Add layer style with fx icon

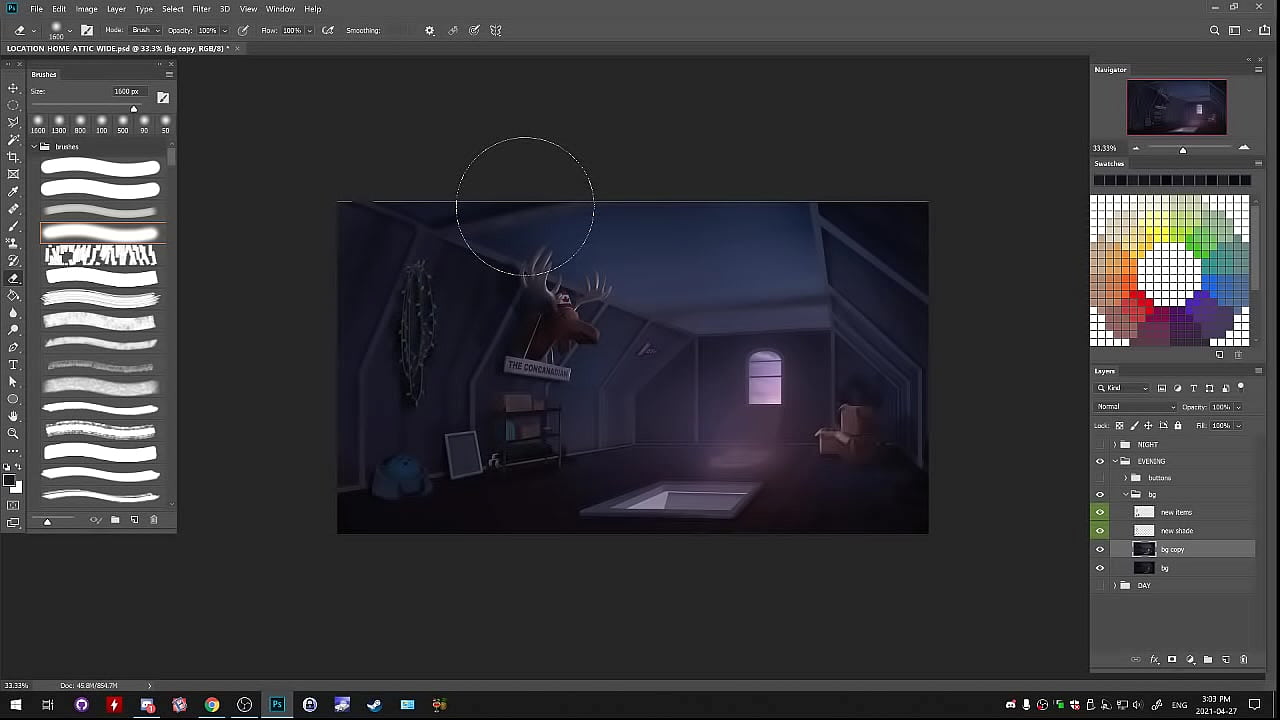click(x=1154, y=660)
